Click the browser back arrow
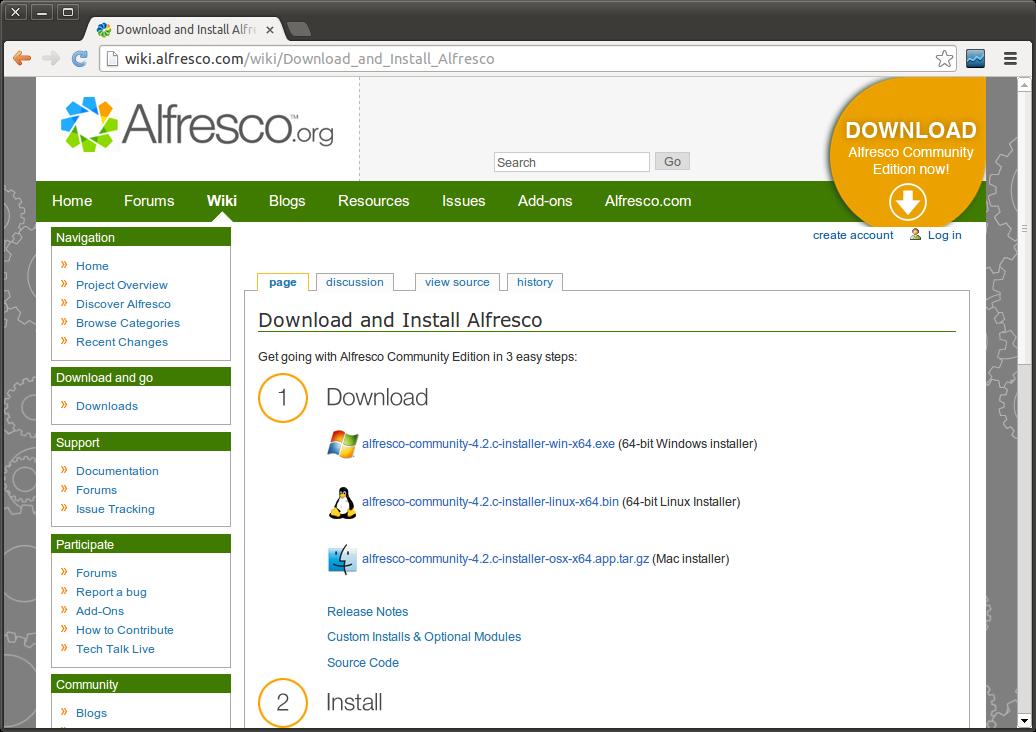This screenshot has height=732, width=1036. coord(22,59)
